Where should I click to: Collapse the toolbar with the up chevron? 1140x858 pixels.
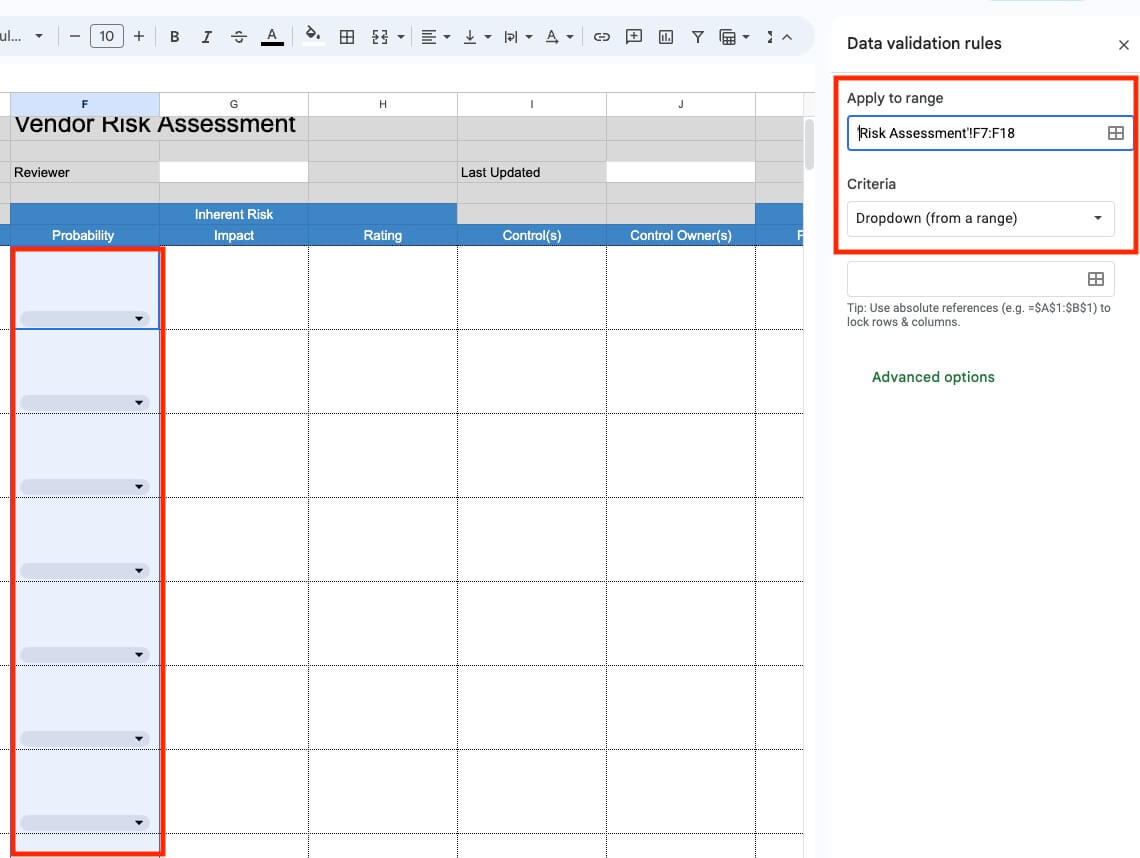787,36
